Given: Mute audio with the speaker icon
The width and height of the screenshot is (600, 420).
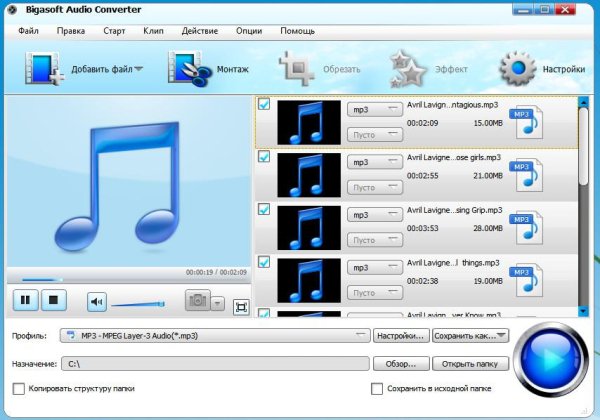Looking at the screenshot, I should (x=97, y=302).
